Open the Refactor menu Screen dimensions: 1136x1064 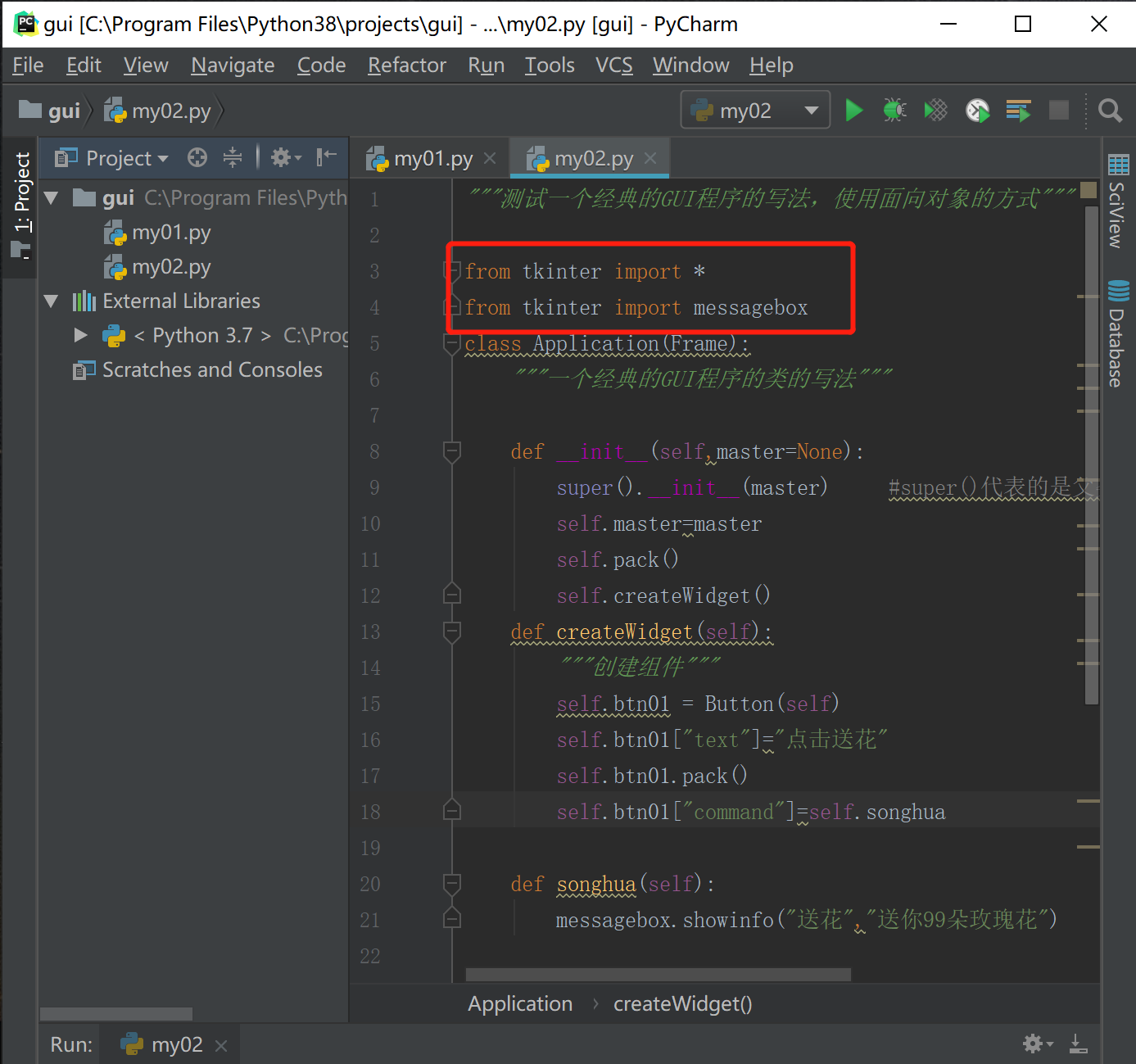pos(407,65)
